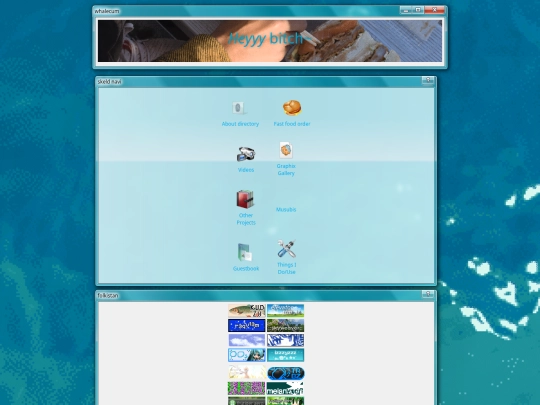Viewport: 540px width, 405px height.
Task: Open the white clouds site button
Action: (x=247, y=340)
